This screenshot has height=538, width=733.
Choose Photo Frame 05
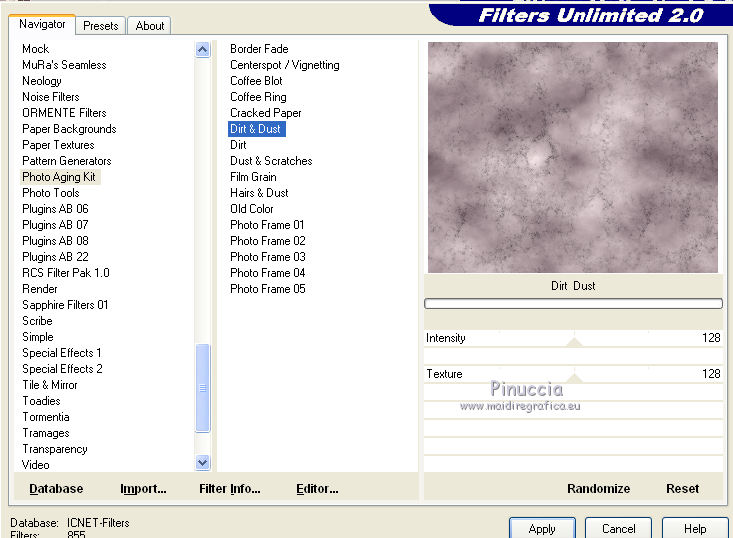[267, 289]
